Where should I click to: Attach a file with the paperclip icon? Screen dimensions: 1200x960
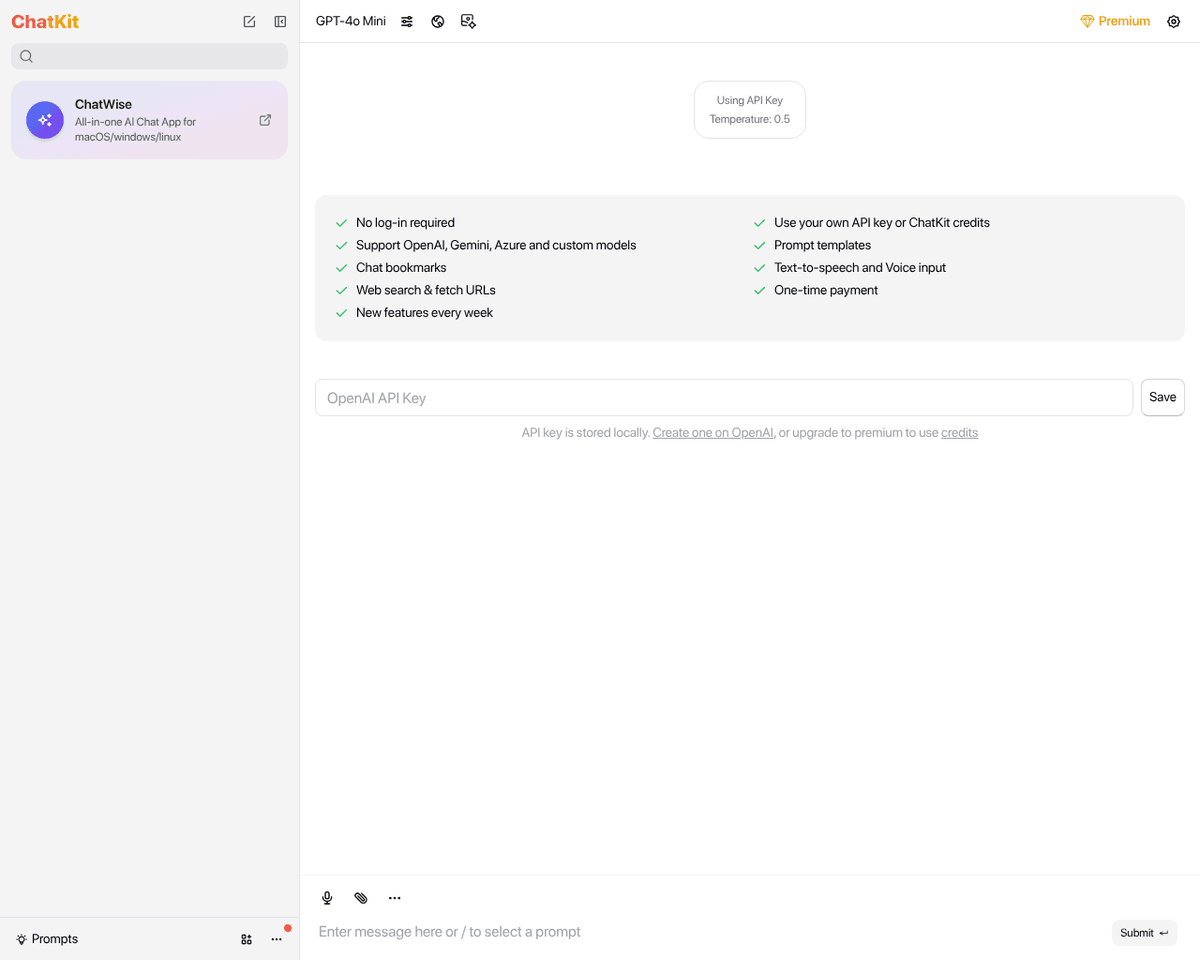[x=361, y=898]
